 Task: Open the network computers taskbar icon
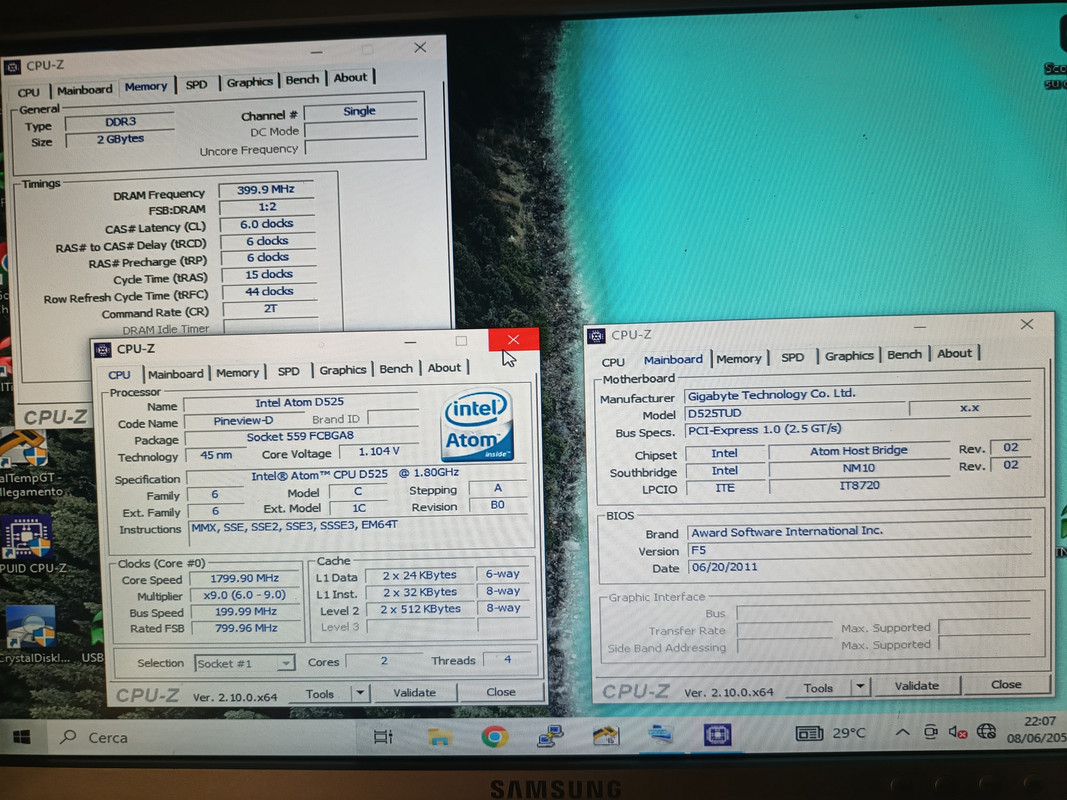click(550, 736)
